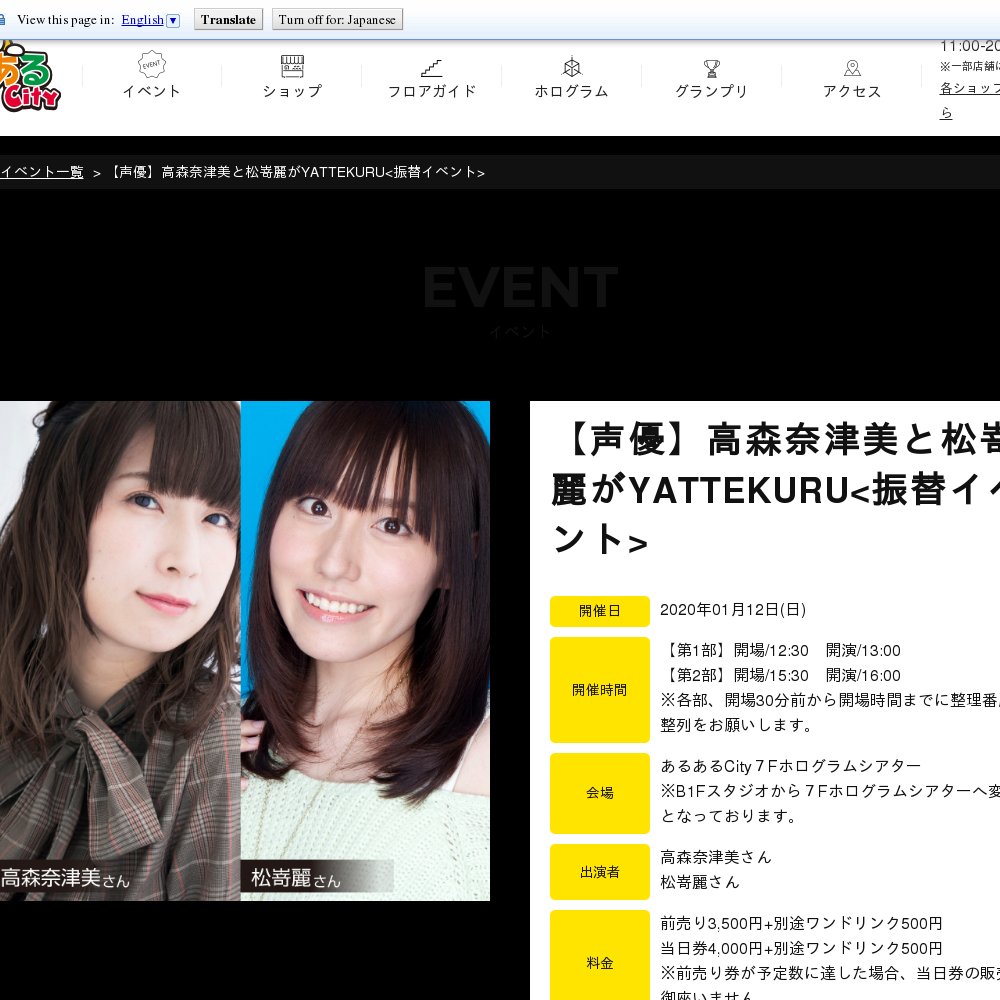Viewport: 1000px width, 1000px height.
Task: Click the floor guide stairs icon
Action: coord(432,68)
